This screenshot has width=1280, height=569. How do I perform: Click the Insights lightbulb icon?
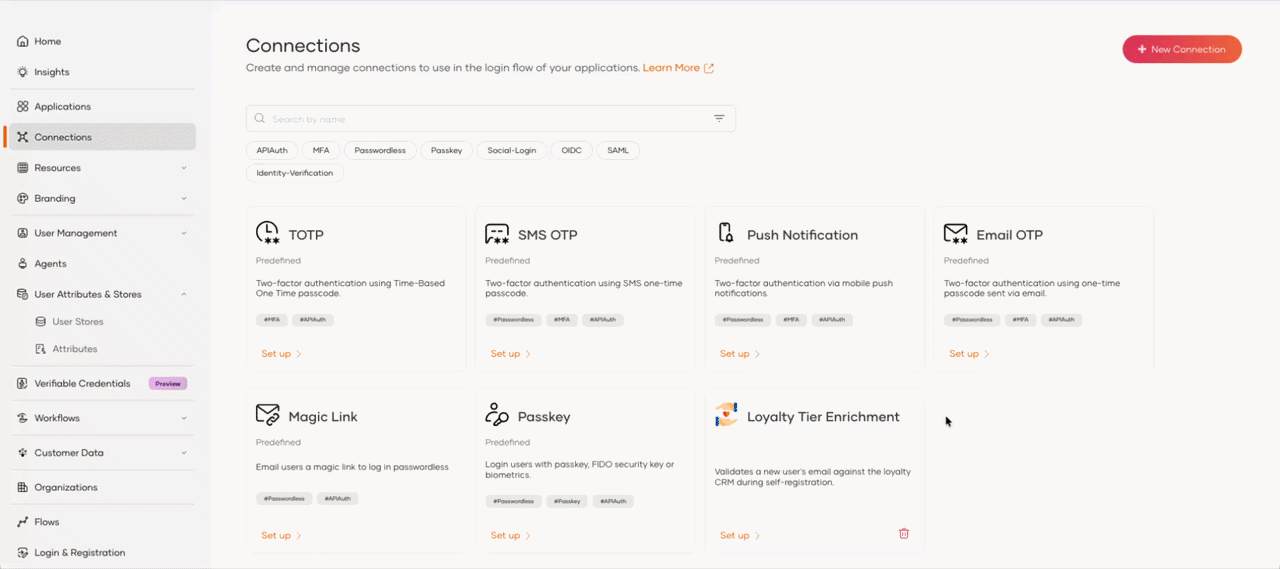tap(23, 72)
